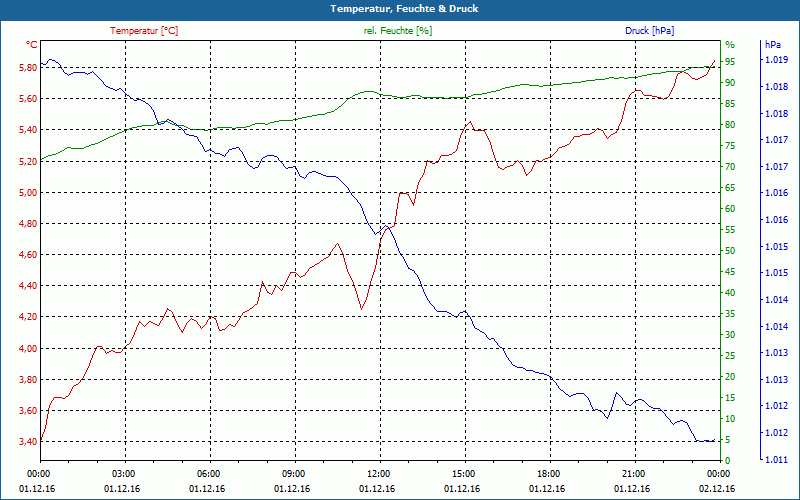800x500 pixels.
Task: Click the '90' humidity axis value
Action: 730,83
